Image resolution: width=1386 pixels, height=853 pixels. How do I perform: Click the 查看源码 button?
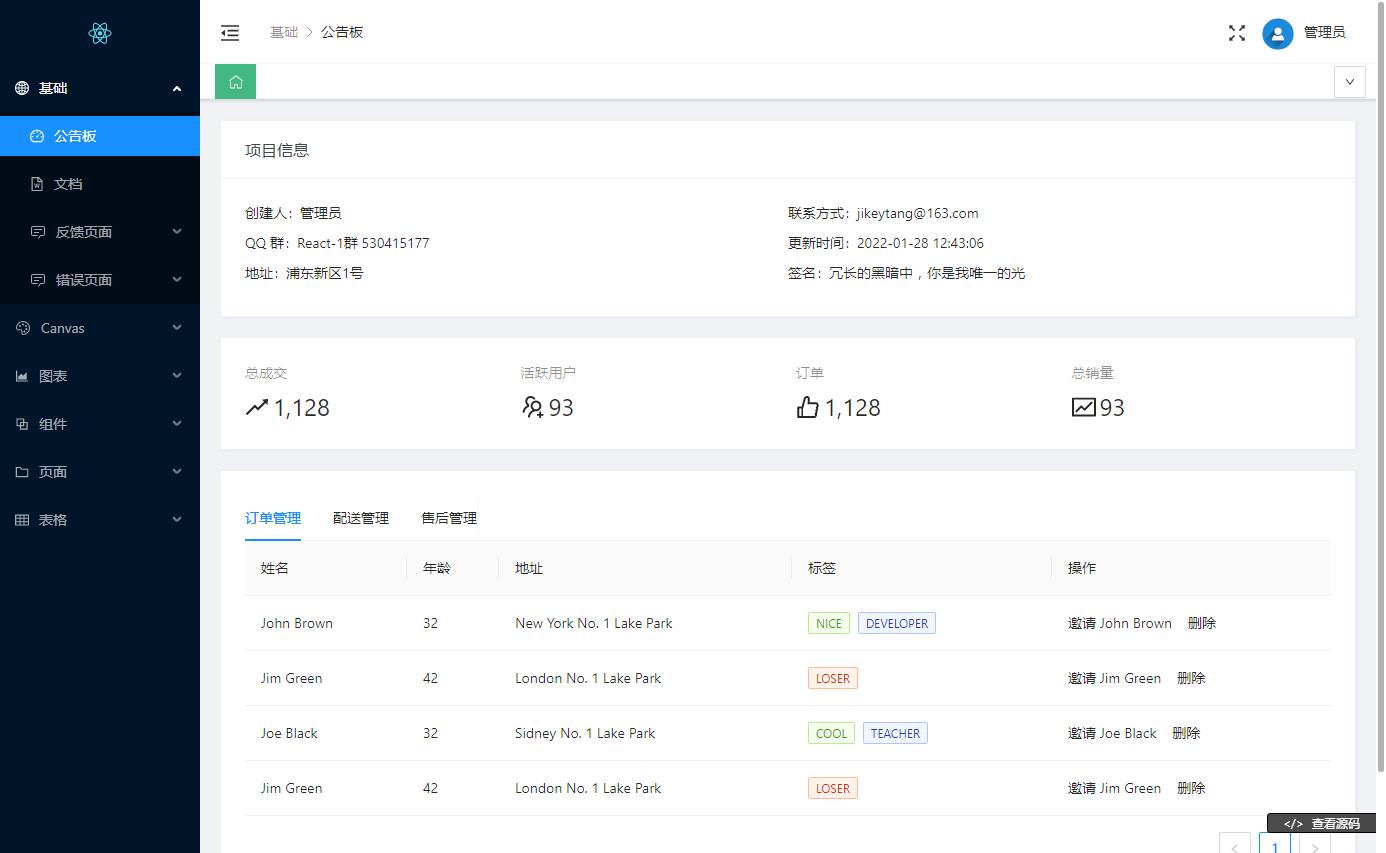coord(1322,824)
